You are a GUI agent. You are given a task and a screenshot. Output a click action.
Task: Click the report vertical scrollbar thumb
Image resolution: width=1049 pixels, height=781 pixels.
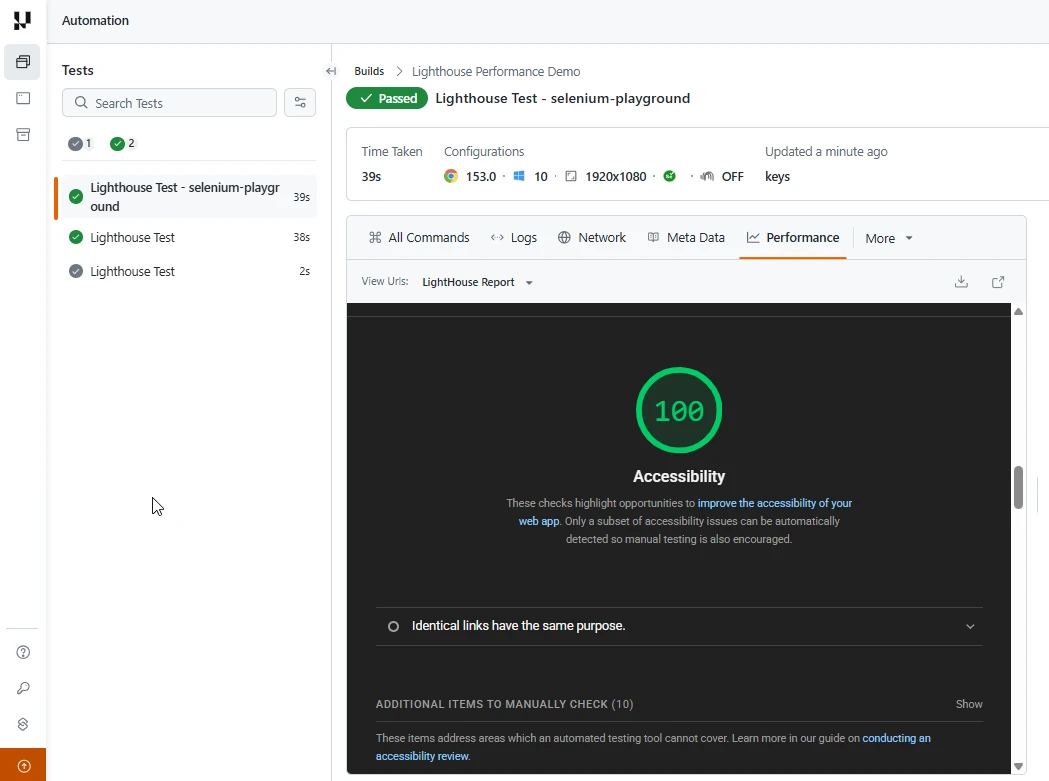1018,487
